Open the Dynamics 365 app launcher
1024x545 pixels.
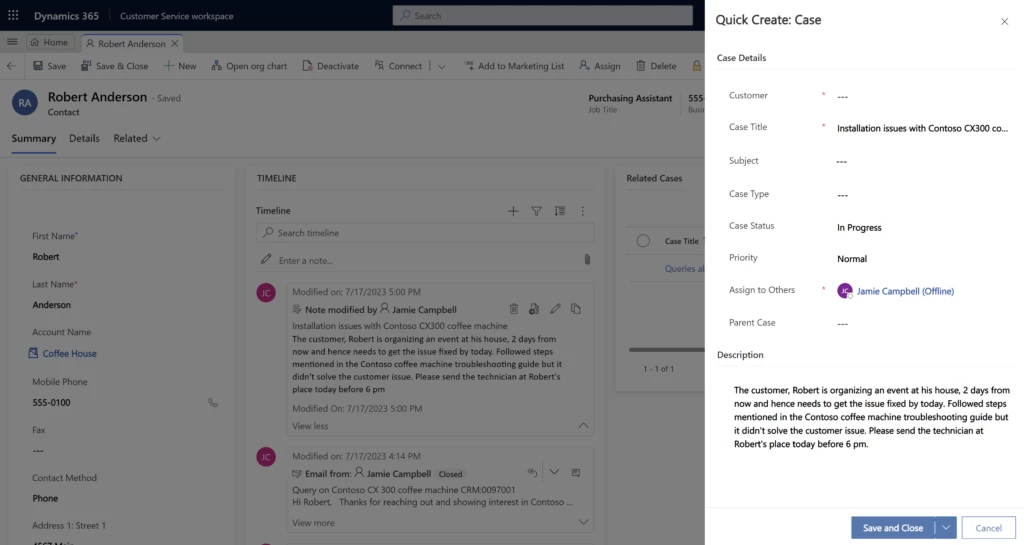point(12,16)
